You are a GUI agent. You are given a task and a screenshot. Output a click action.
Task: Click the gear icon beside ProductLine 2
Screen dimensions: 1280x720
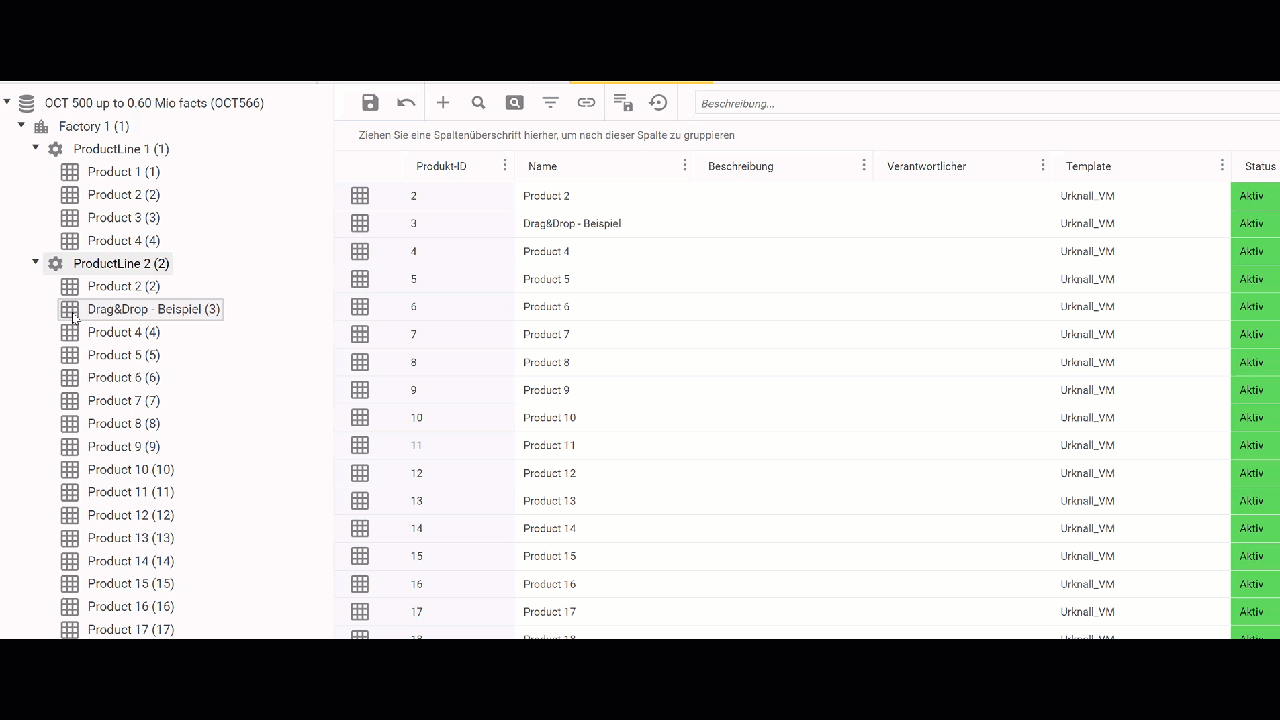point(55,263)
